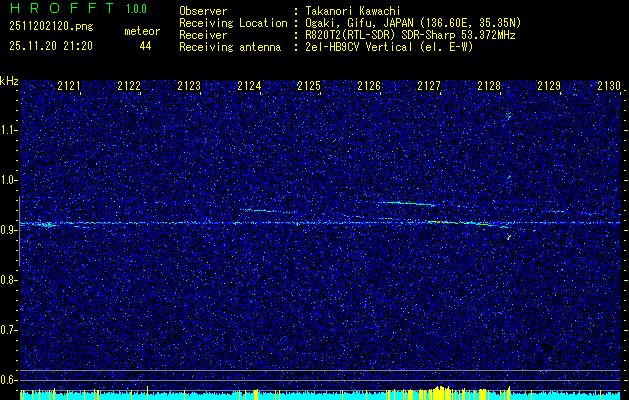The image size is (629, 400).
Task: Click the Receiver field label
Action: click(203, 35)
